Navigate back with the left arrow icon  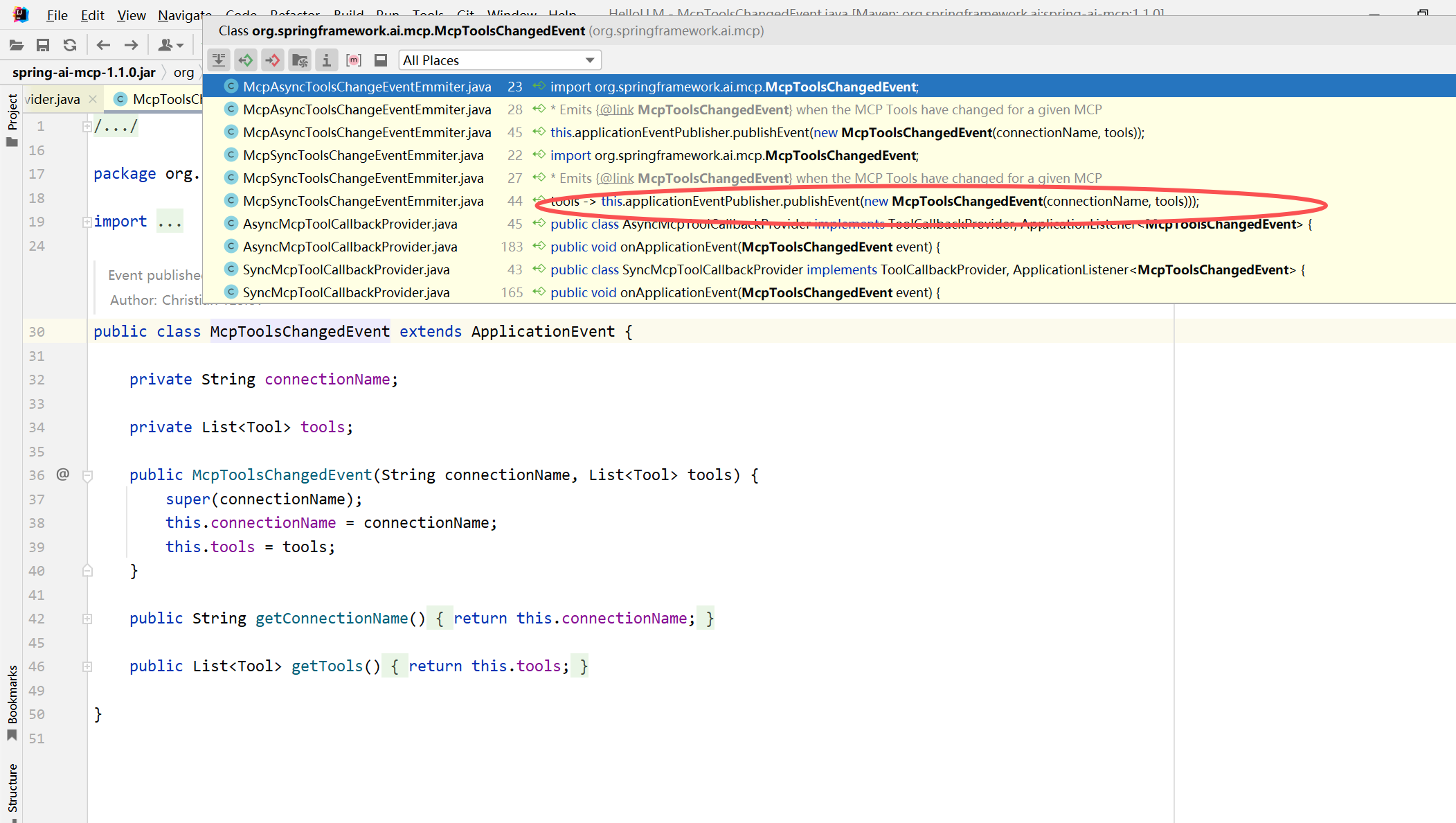(x=104, y=45)
